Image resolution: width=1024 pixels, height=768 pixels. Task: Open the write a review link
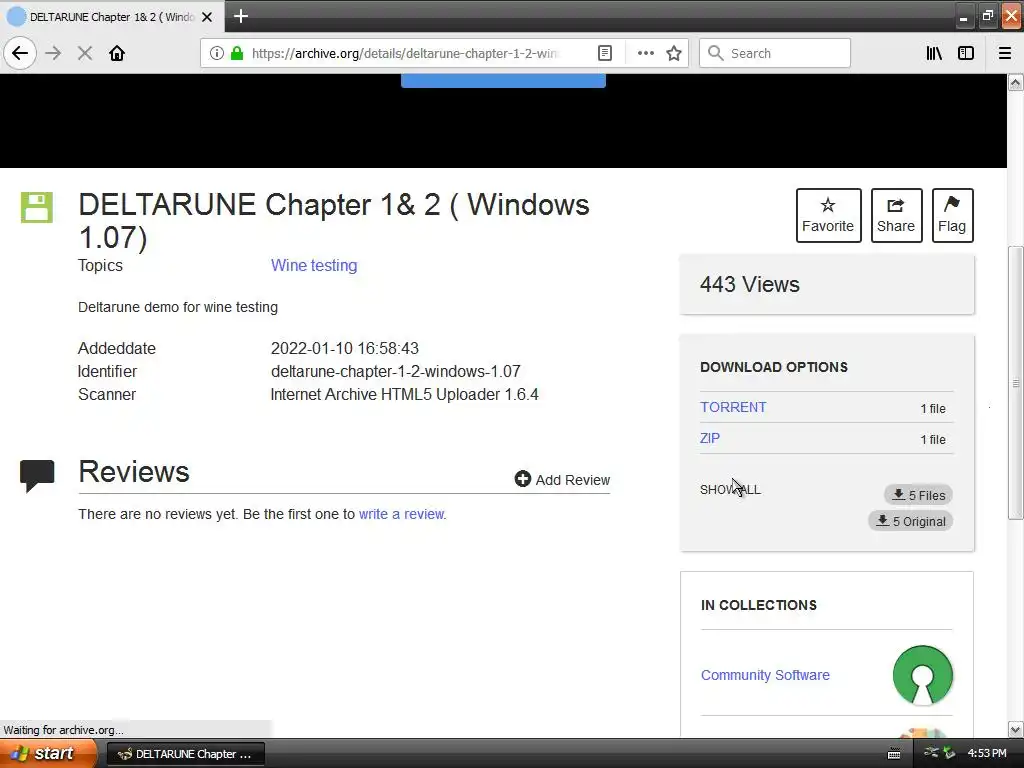(401, 514)
